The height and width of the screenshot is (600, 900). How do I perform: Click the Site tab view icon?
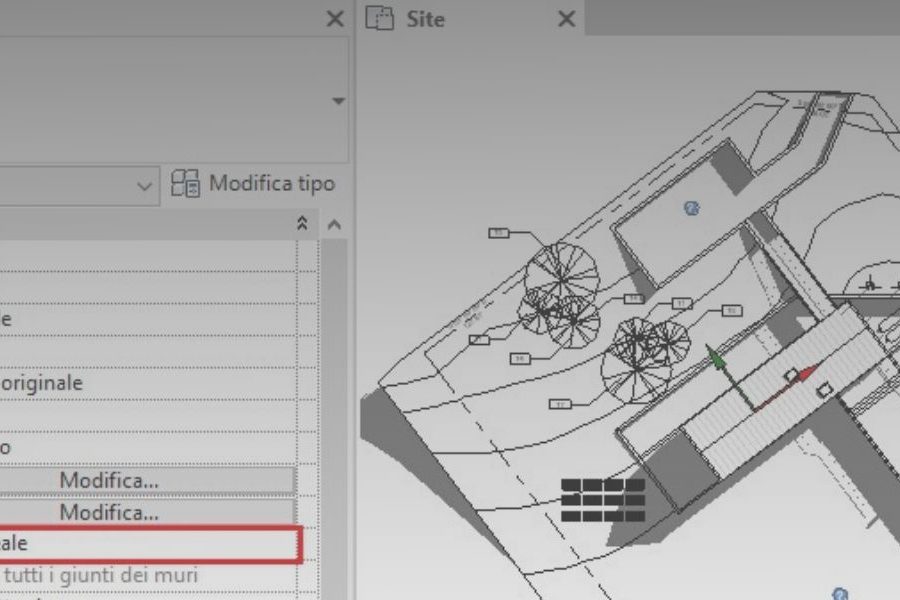pyautogui.click(x=381, y=18)
